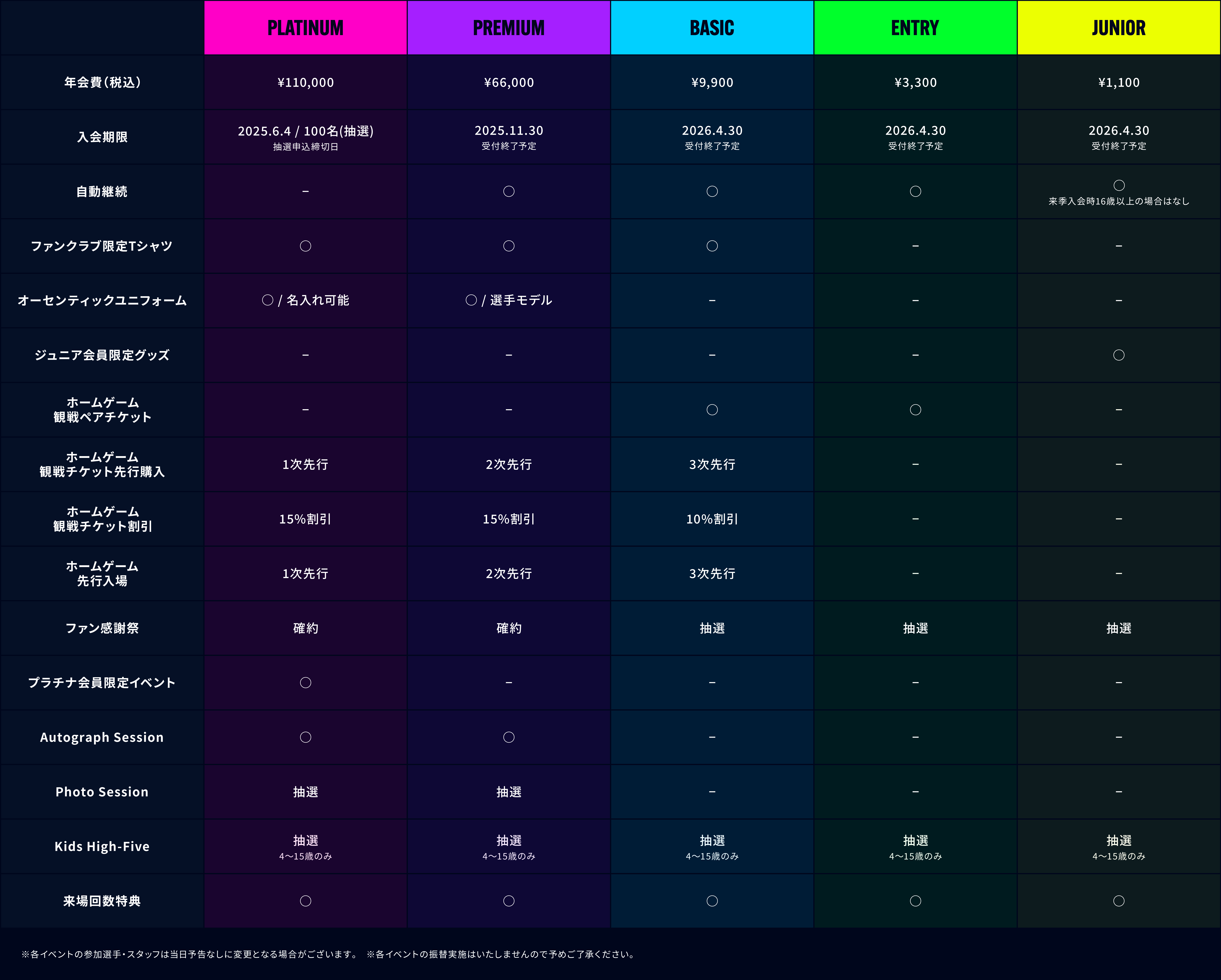Click the PLATINUM 確約 cell for ファン感謝祭

pos(305,628)
